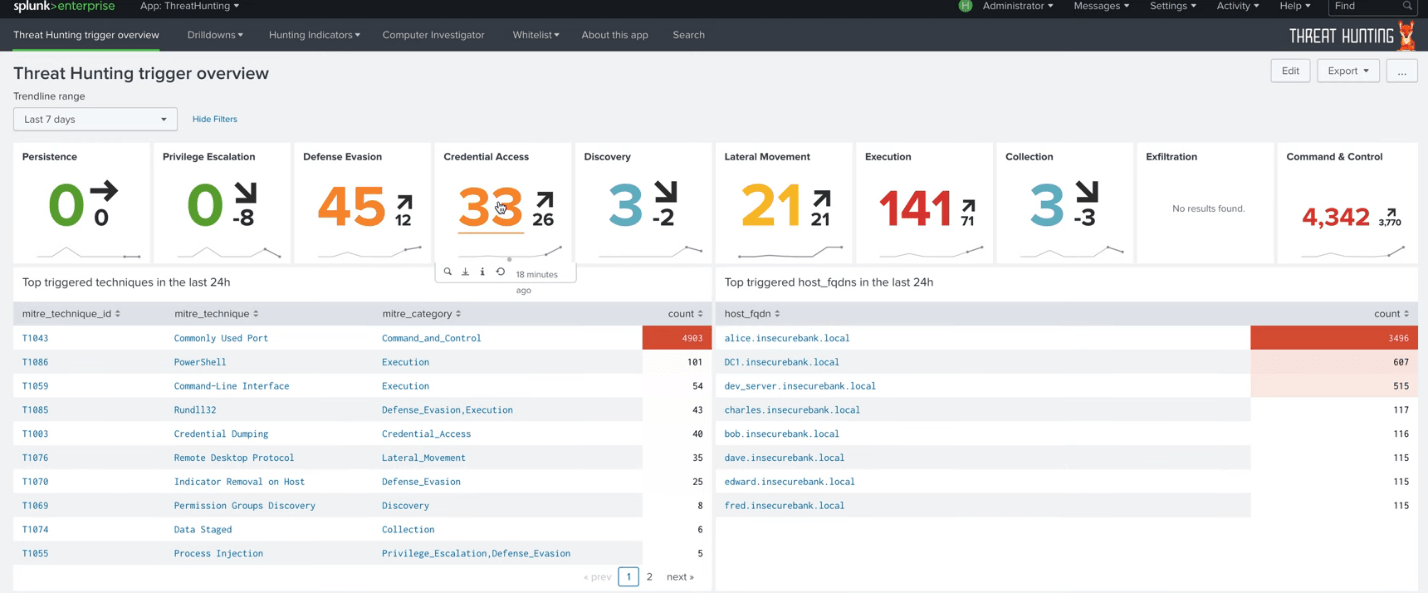Switch to the Computer Investigator tab

tap(433, 34)
